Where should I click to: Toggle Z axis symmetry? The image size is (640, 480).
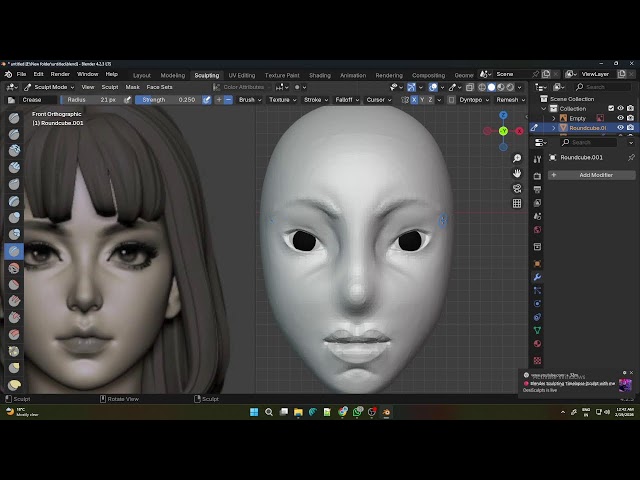click(x=430, y=100)
